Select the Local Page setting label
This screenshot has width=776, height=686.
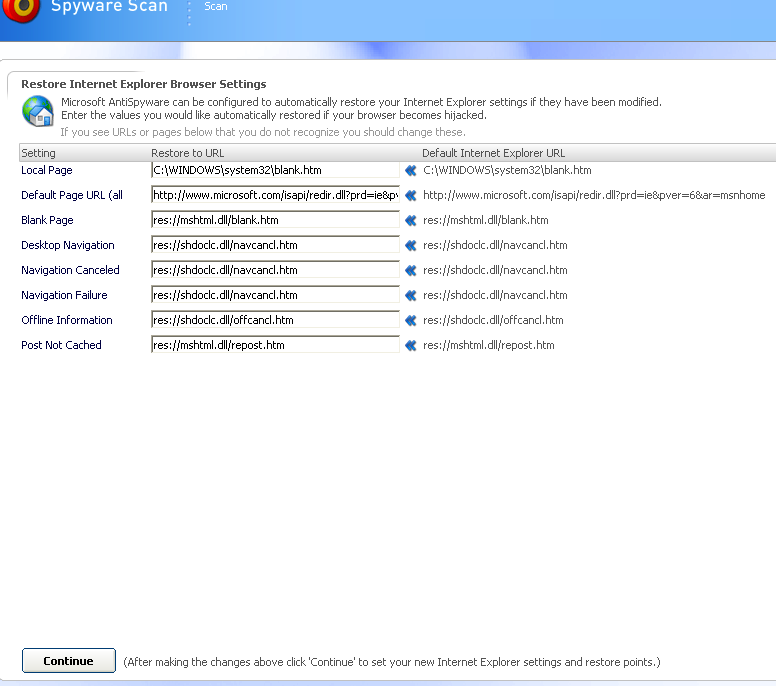coord(47,170)
